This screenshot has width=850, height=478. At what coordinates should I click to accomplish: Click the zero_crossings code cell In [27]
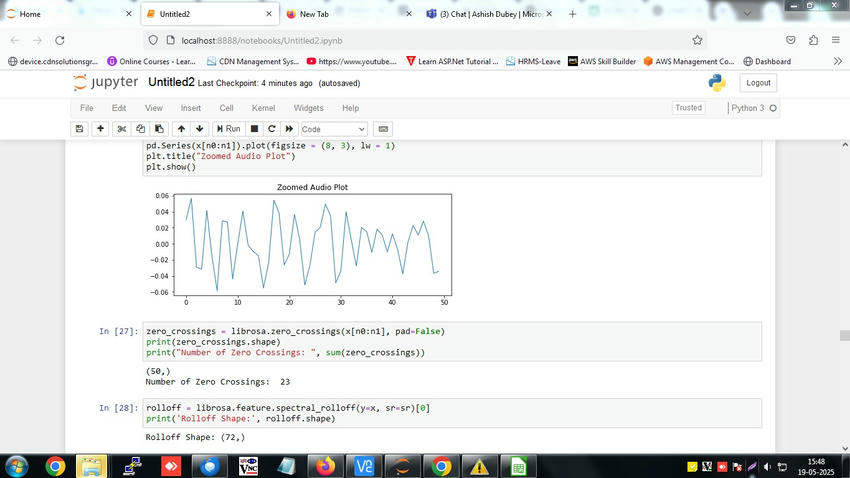452,341
